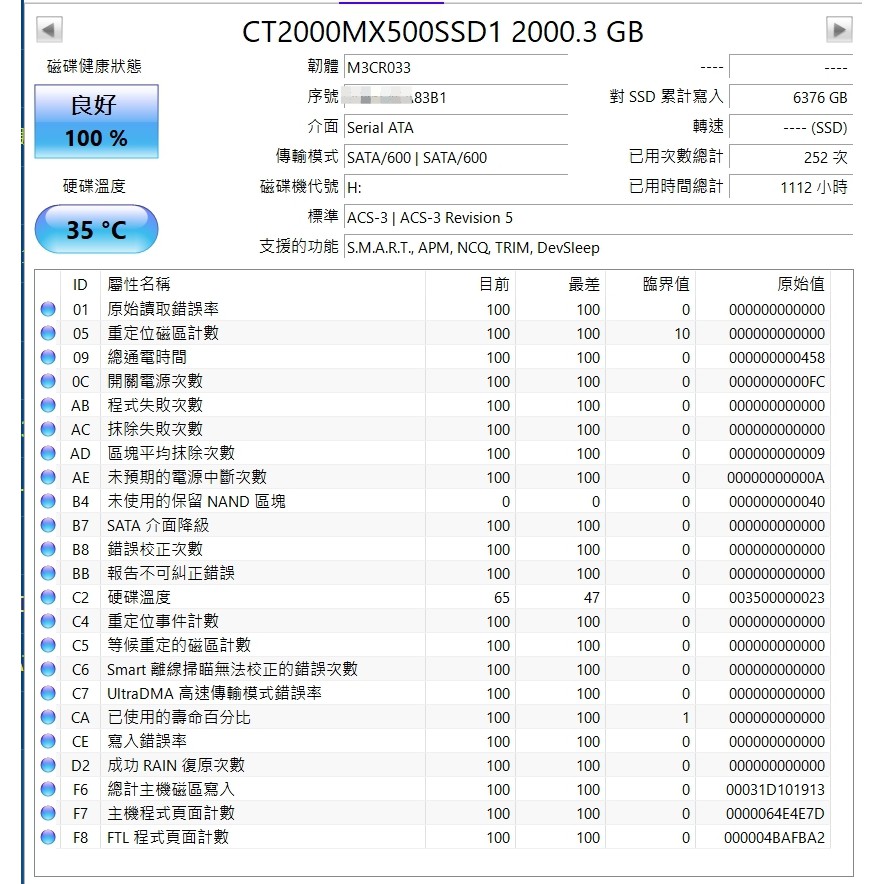Screen dimensions: 884x884
Task: Click the 原始值 column header
Action: pyautogui.click(x=800, y=285)
